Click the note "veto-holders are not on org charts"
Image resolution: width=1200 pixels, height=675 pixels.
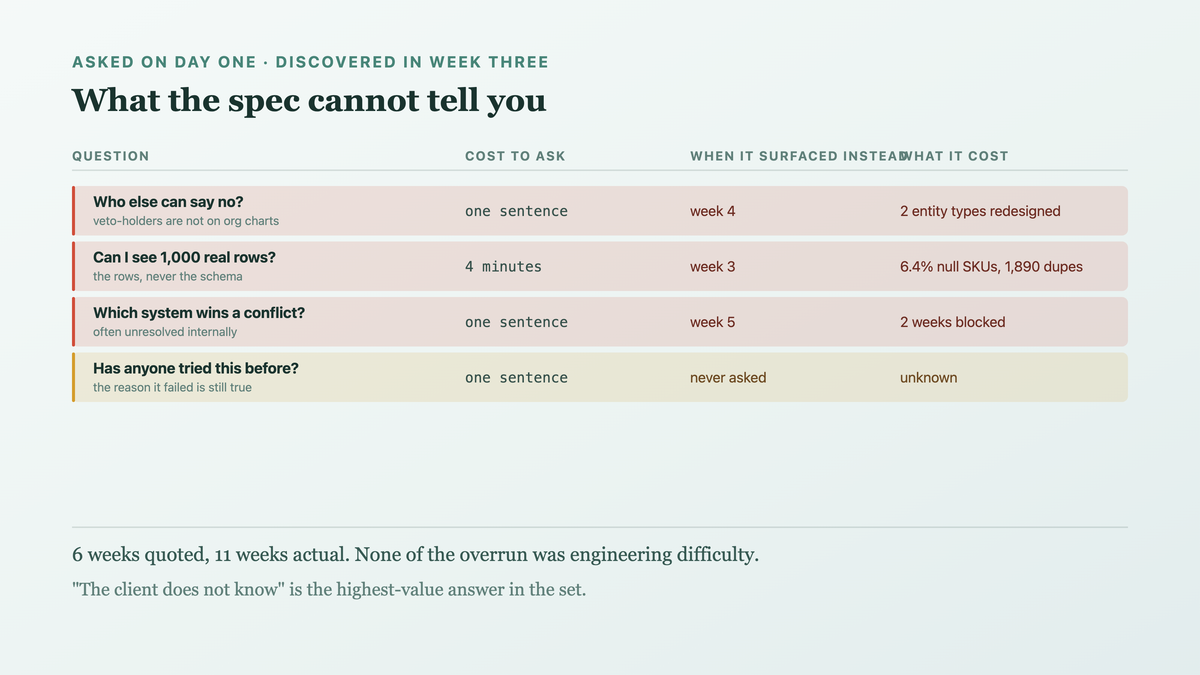186,221
